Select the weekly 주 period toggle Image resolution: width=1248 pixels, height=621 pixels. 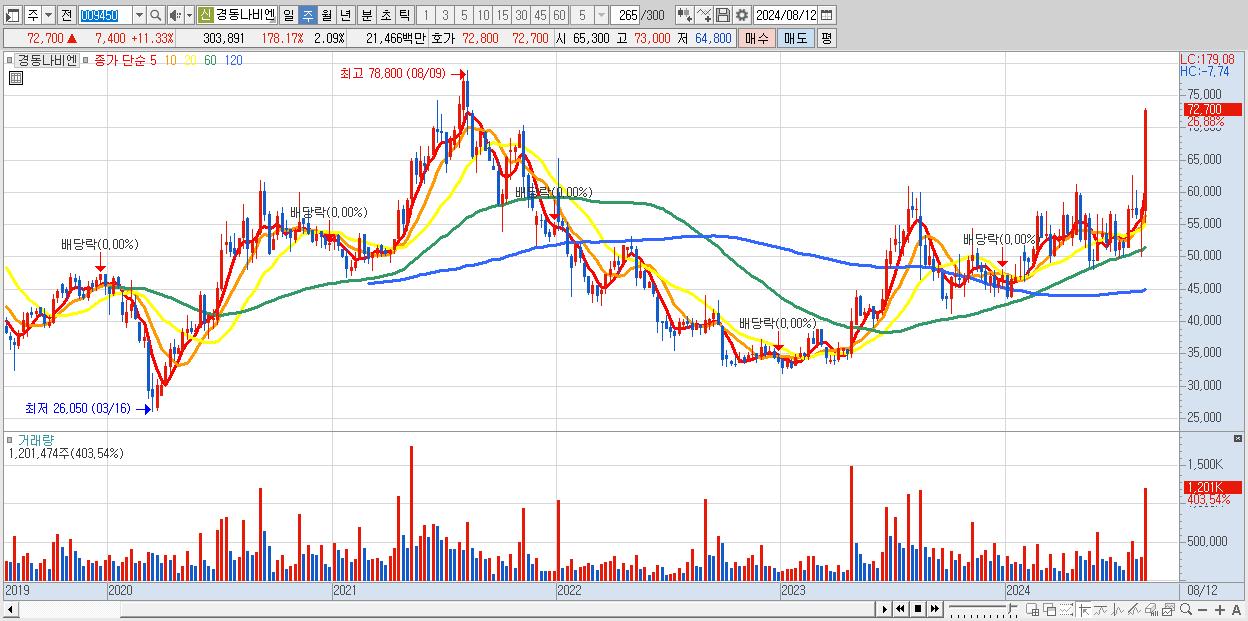307,15
